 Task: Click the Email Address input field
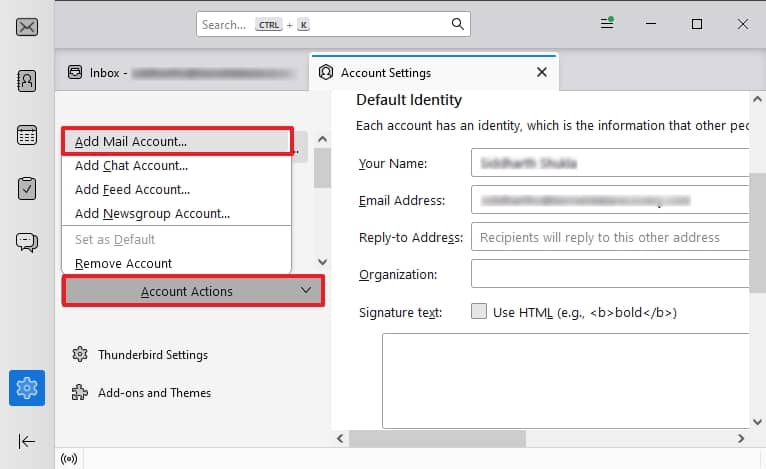(610, 200)
